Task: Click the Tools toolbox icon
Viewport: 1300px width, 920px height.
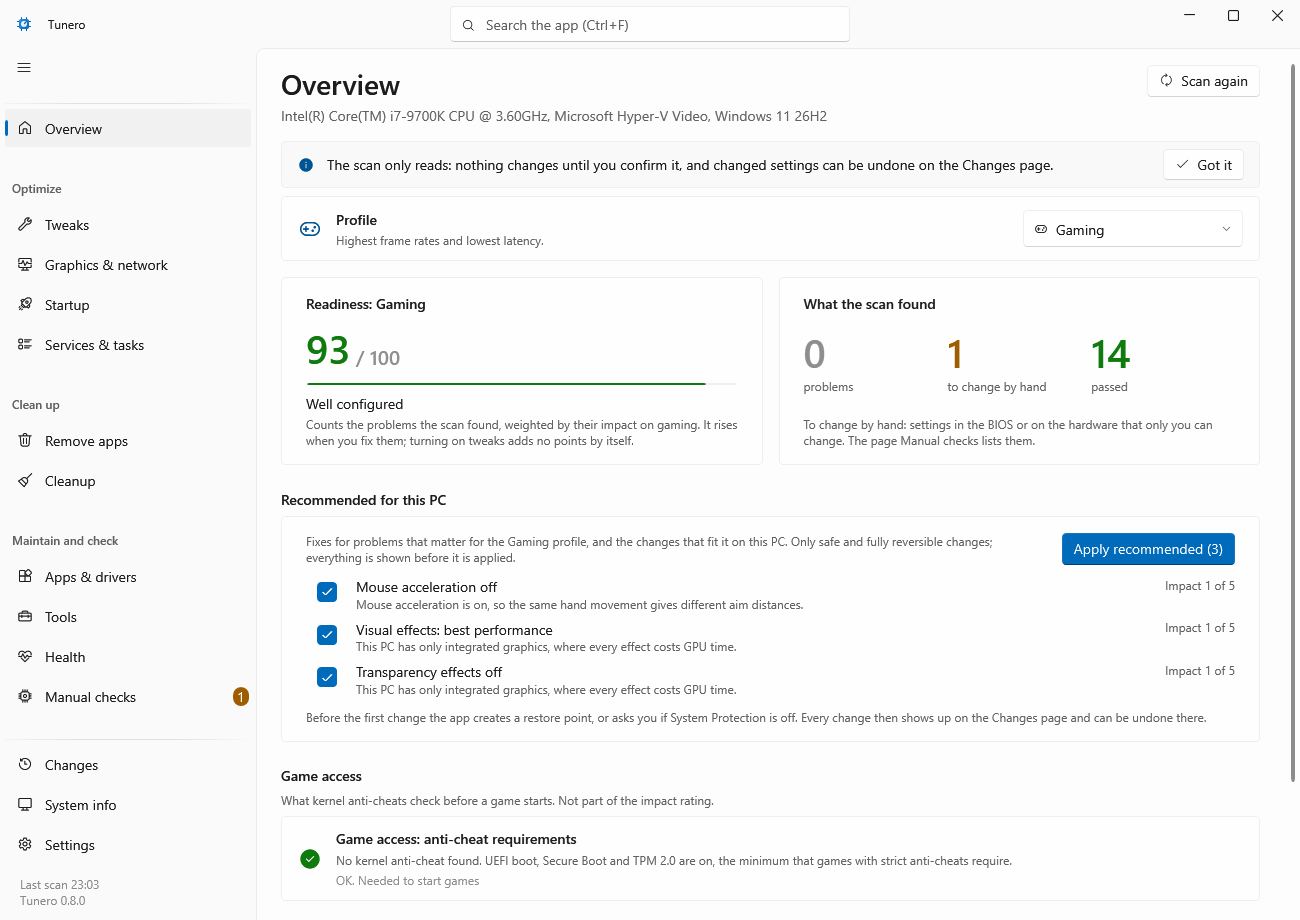Action: point(25,617)
